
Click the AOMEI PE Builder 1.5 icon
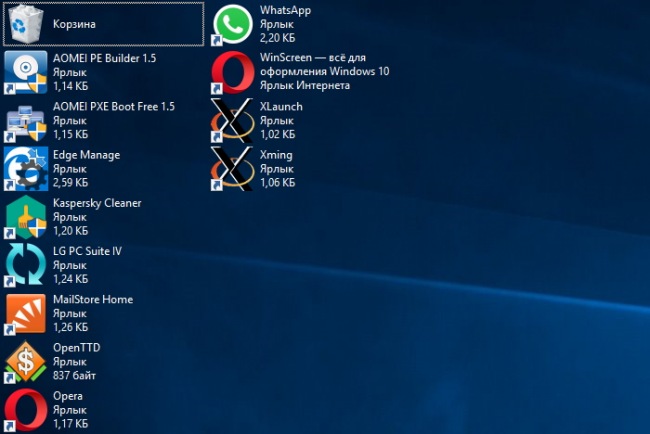click(26, 72)
